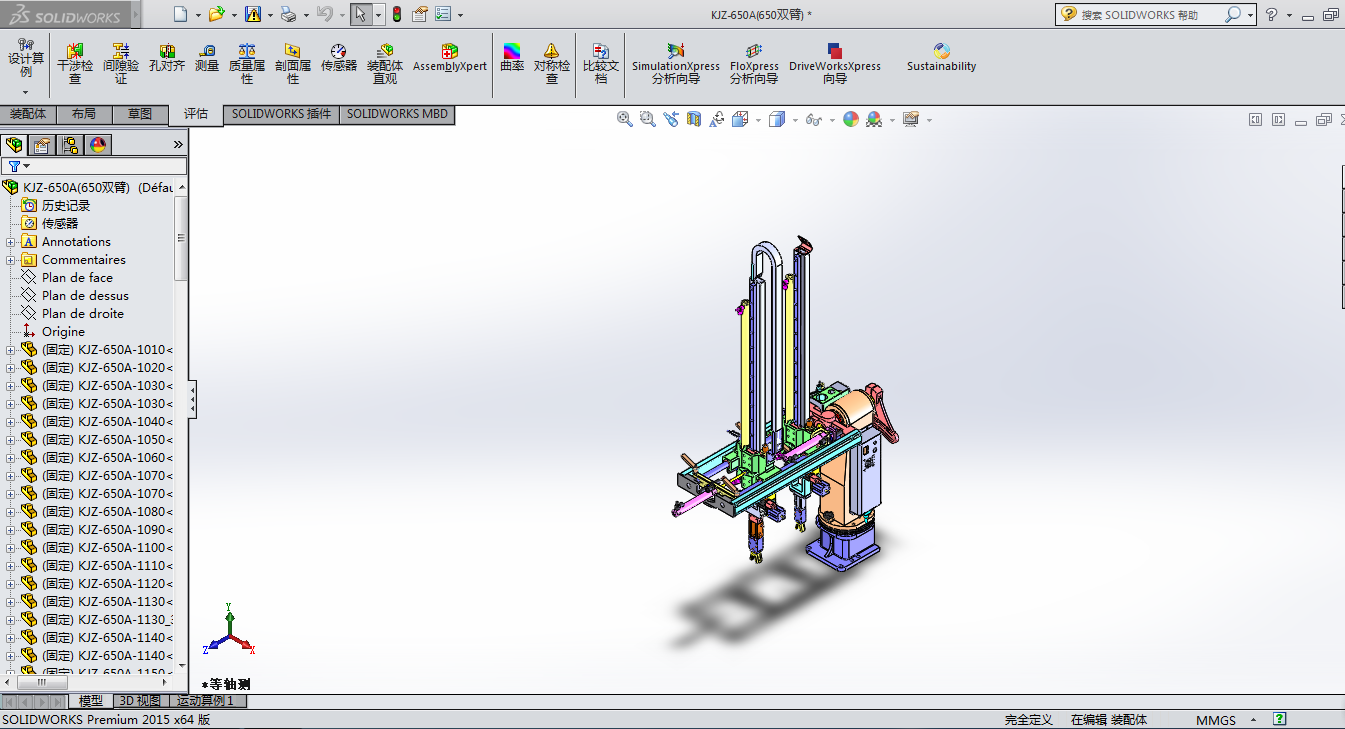This screenshot has width=1345, height=729.
Task: Switch to the SOLIDWORKS MBD tab
Action: click(397, 114)
